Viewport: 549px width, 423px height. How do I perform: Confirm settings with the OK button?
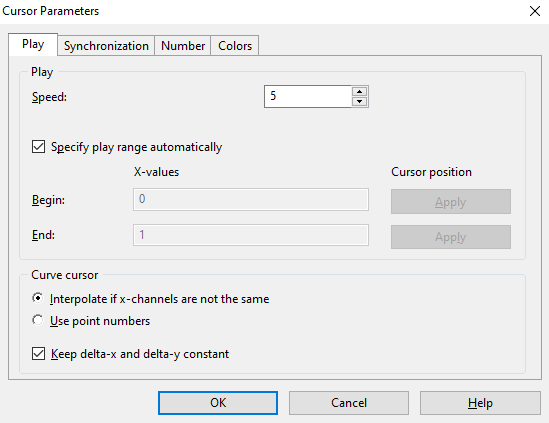coord(218,403)
